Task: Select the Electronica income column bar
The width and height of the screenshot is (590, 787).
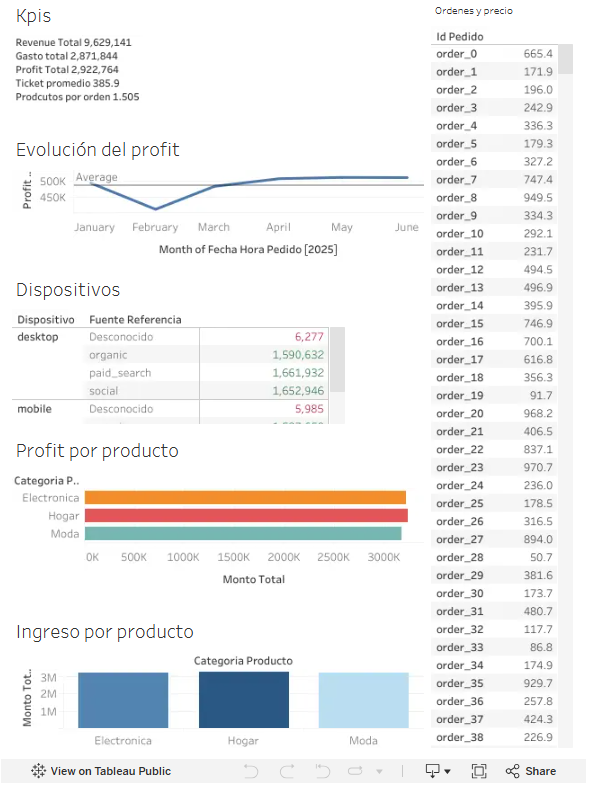Action: point(123,700)
